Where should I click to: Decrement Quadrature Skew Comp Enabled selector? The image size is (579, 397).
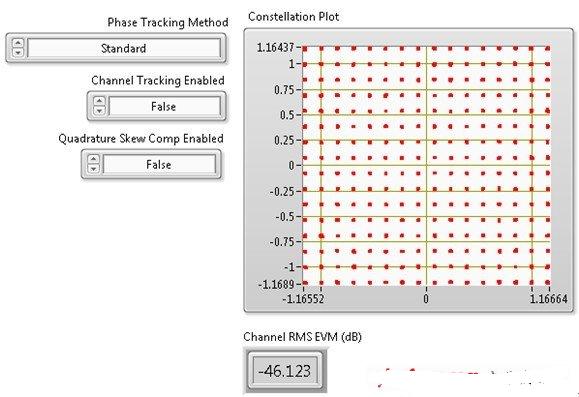(x=93, y=168)
